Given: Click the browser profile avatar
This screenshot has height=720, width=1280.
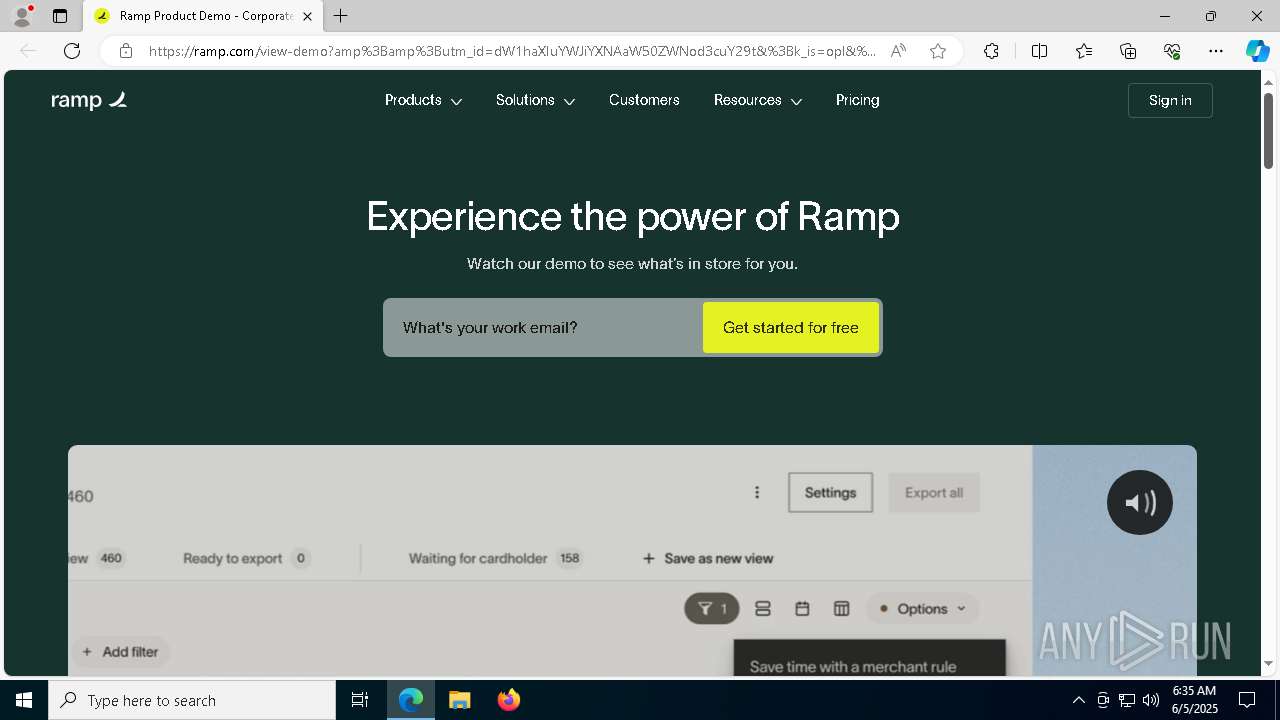Looking at the screenshot, I should (22, 16).
